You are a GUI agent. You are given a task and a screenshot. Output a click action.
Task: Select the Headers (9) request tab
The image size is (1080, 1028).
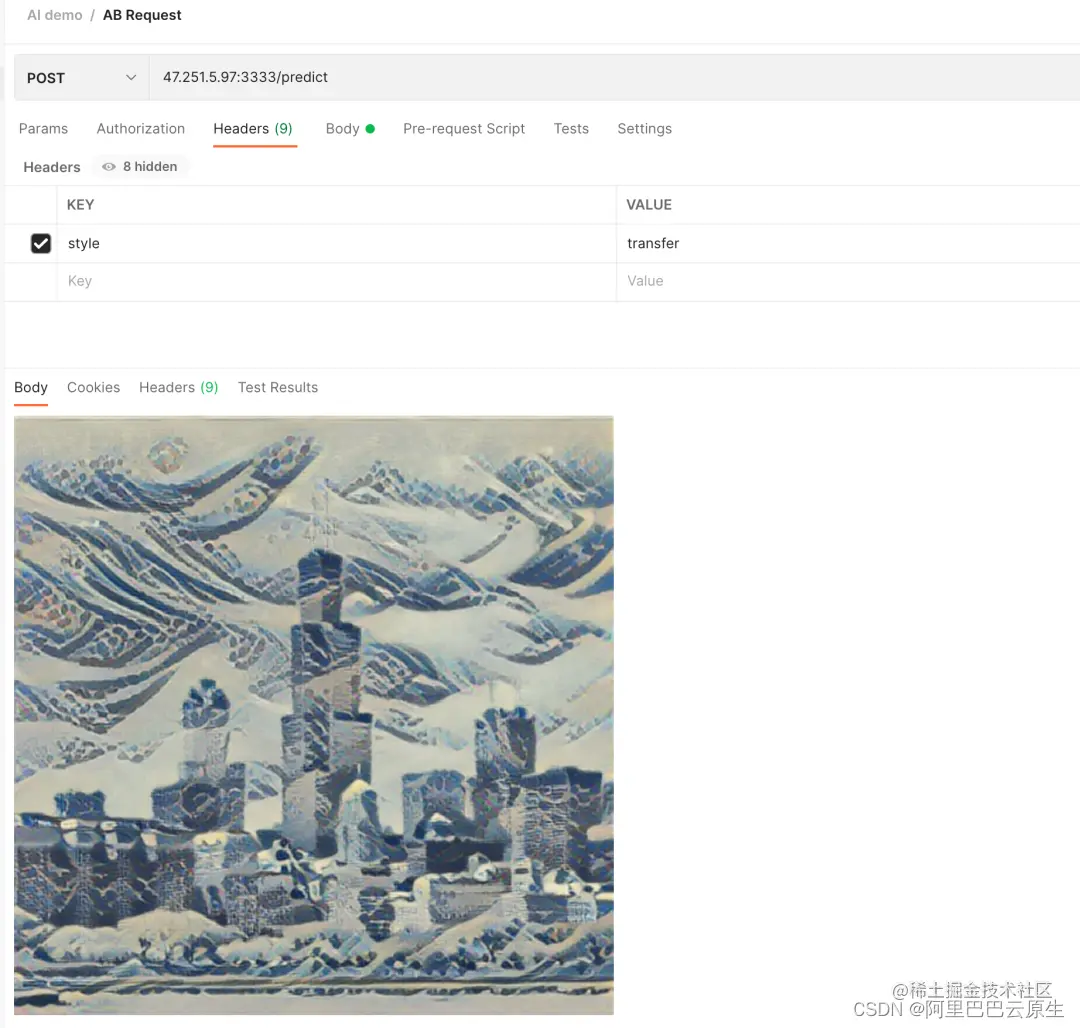[253, 128]
